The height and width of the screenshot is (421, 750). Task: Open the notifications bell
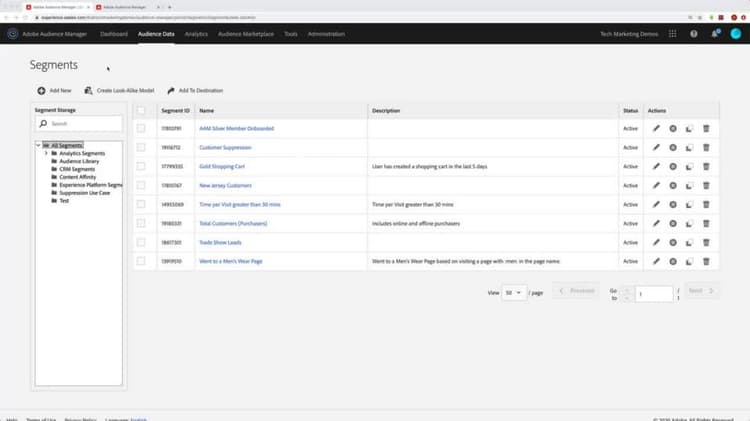coord(715,33)
